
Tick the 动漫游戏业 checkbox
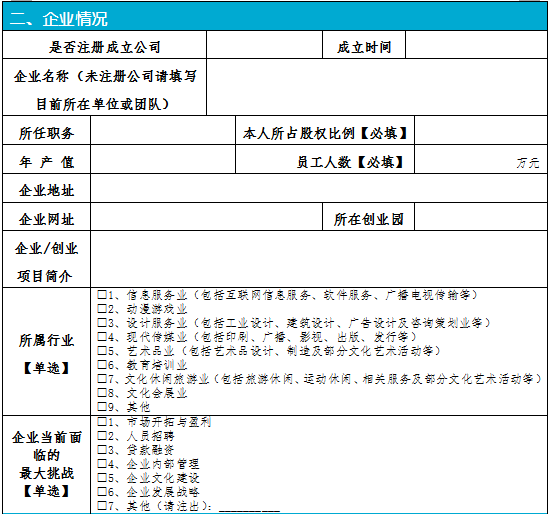coord(102,308)
